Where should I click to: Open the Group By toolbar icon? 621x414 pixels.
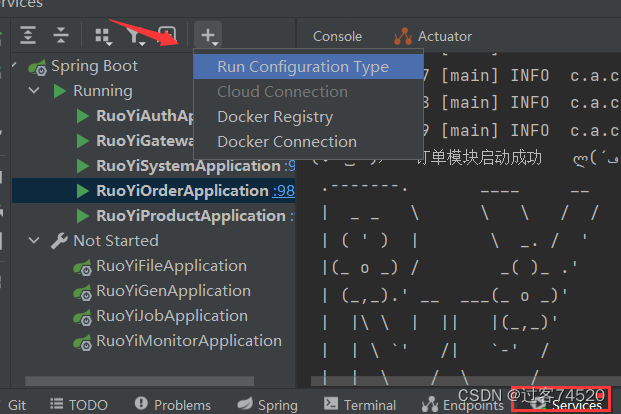[x=103, y=36]
